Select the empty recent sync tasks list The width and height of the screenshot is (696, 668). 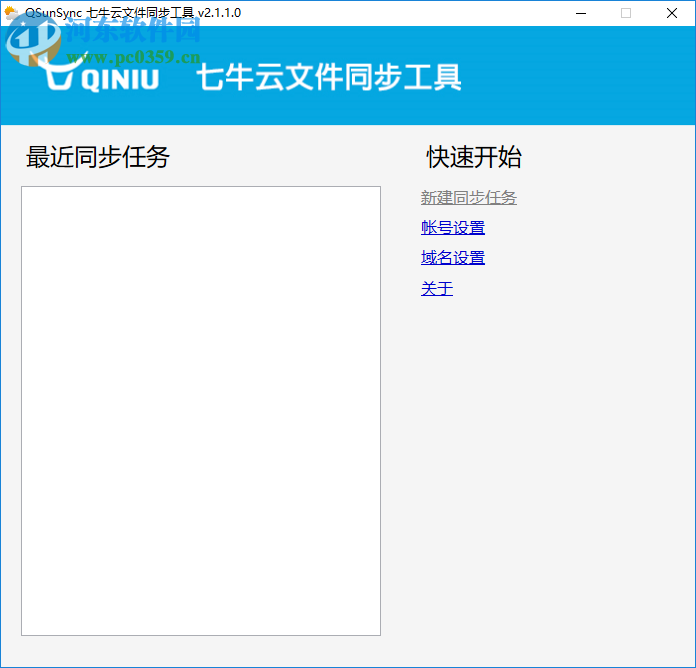[201, 411]
